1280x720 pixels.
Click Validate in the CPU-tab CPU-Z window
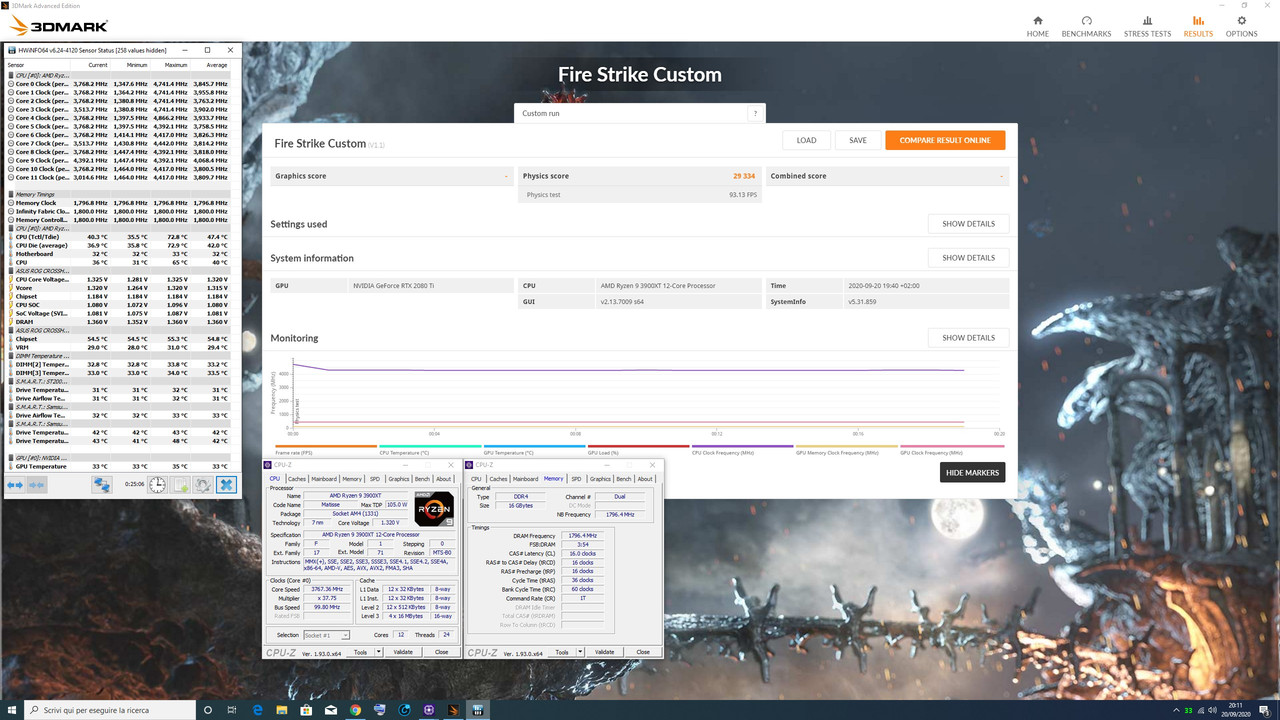click(403, 652)
